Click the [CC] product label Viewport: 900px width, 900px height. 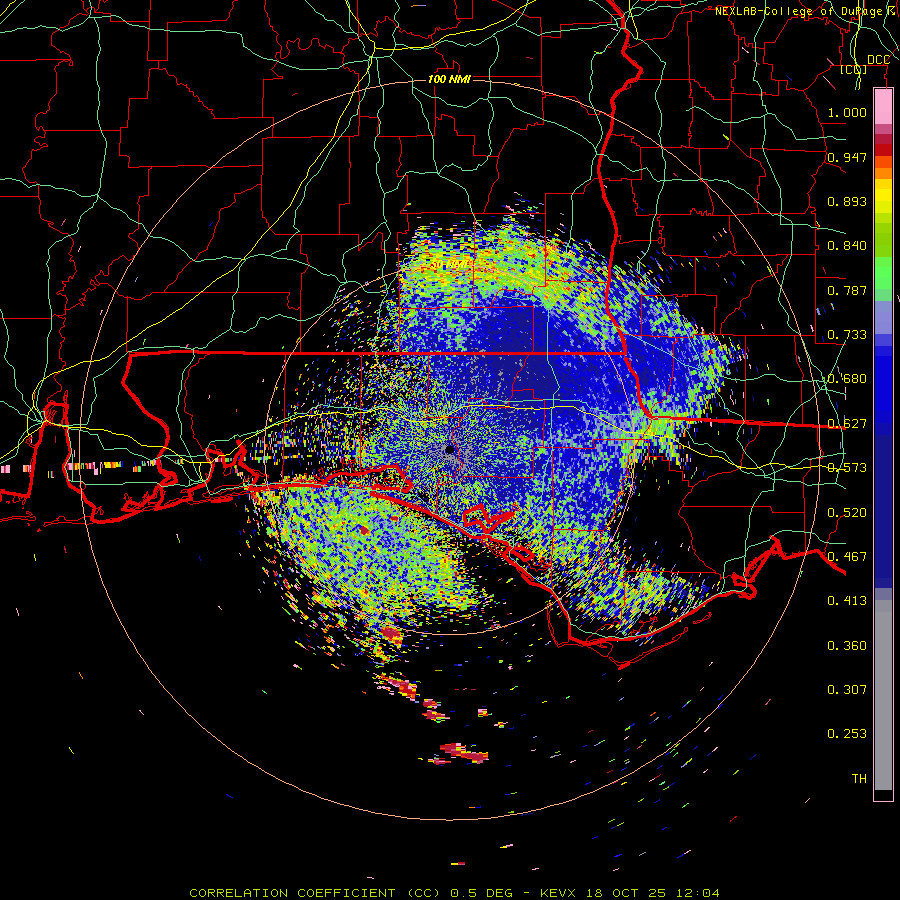coord(854,69)
